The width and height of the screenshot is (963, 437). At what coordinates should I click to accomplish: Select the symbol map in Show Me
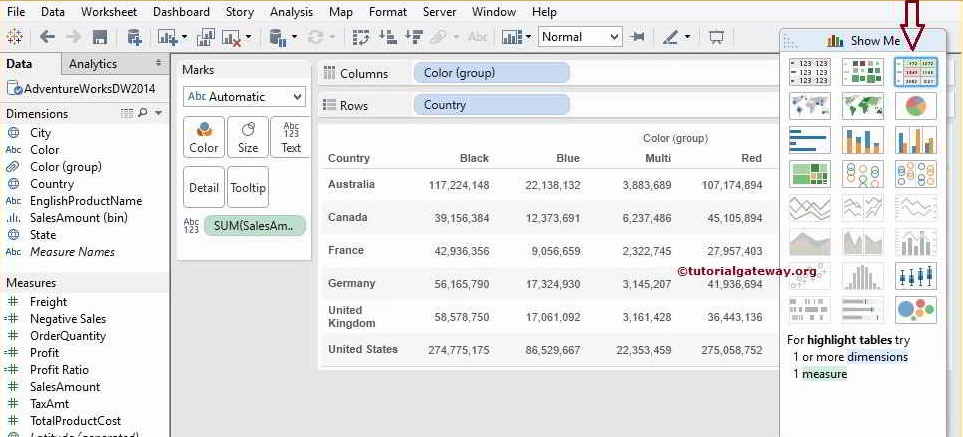click(809, 106)
